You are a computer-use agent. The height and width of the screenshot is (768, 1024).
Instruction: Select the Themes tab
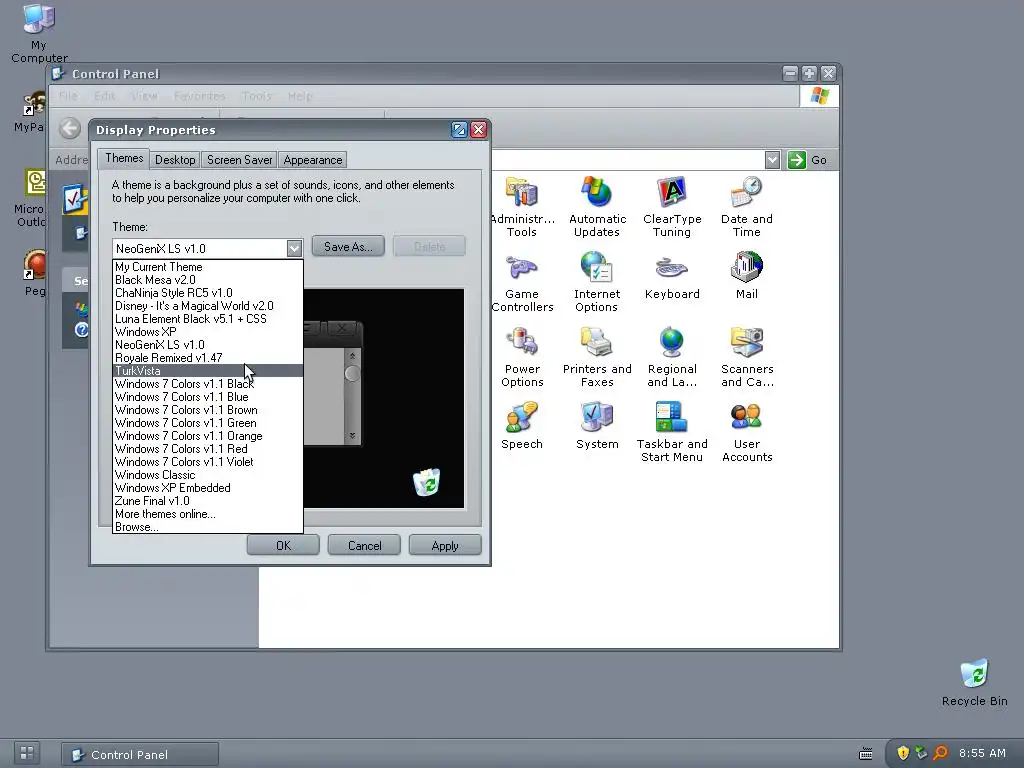(124, 159)
